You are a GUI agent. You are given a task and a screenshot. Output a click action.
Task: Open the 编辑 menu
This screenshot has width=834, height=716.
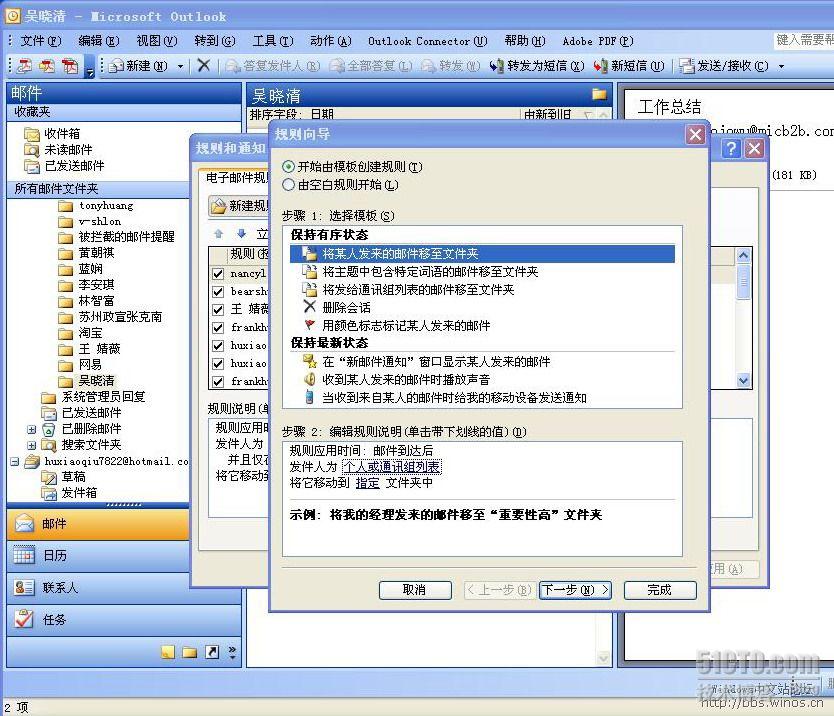tap(98, 41)
